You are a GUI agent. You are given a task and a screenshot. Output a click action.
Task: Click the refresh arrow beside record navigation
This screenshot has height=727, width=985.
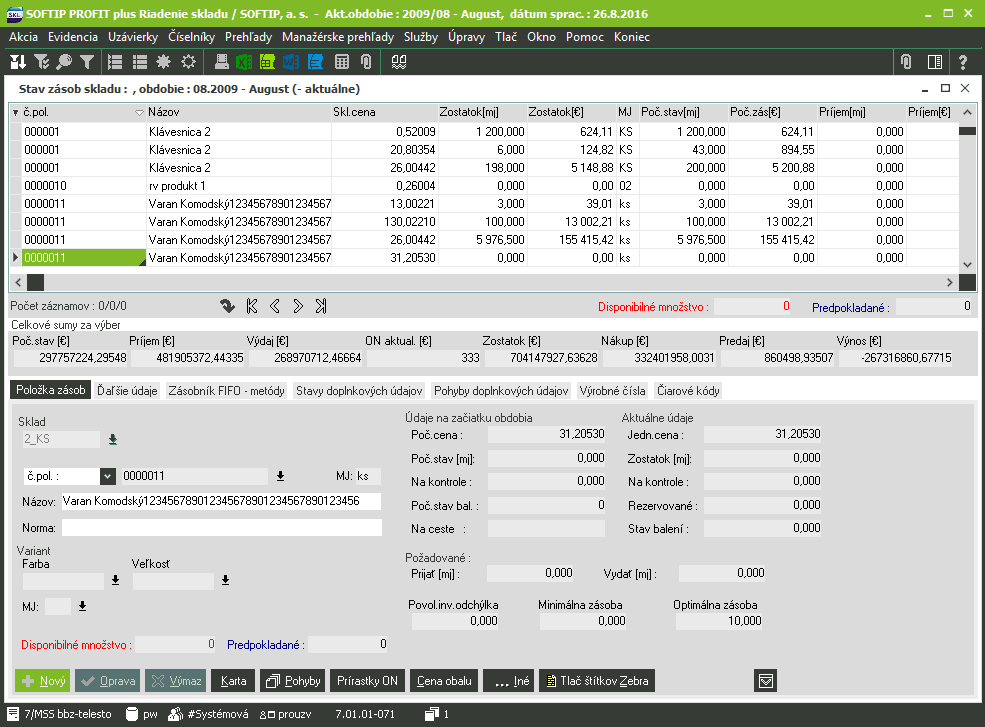tap(227, 306)
